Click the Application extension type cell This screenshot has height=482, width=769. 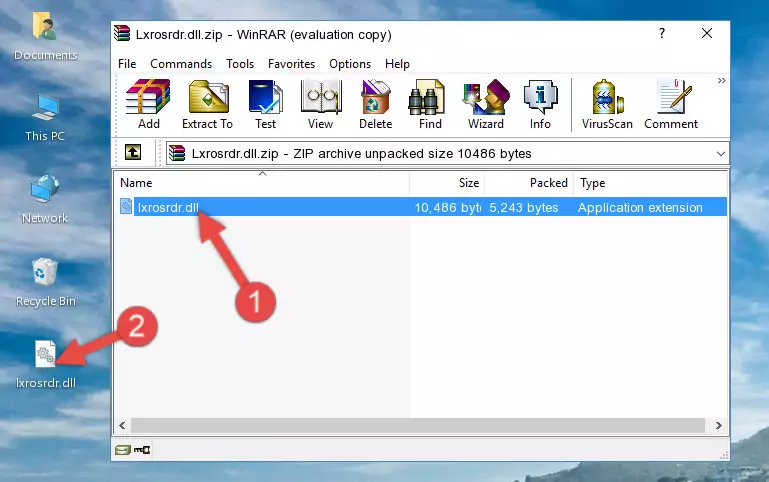640,207
